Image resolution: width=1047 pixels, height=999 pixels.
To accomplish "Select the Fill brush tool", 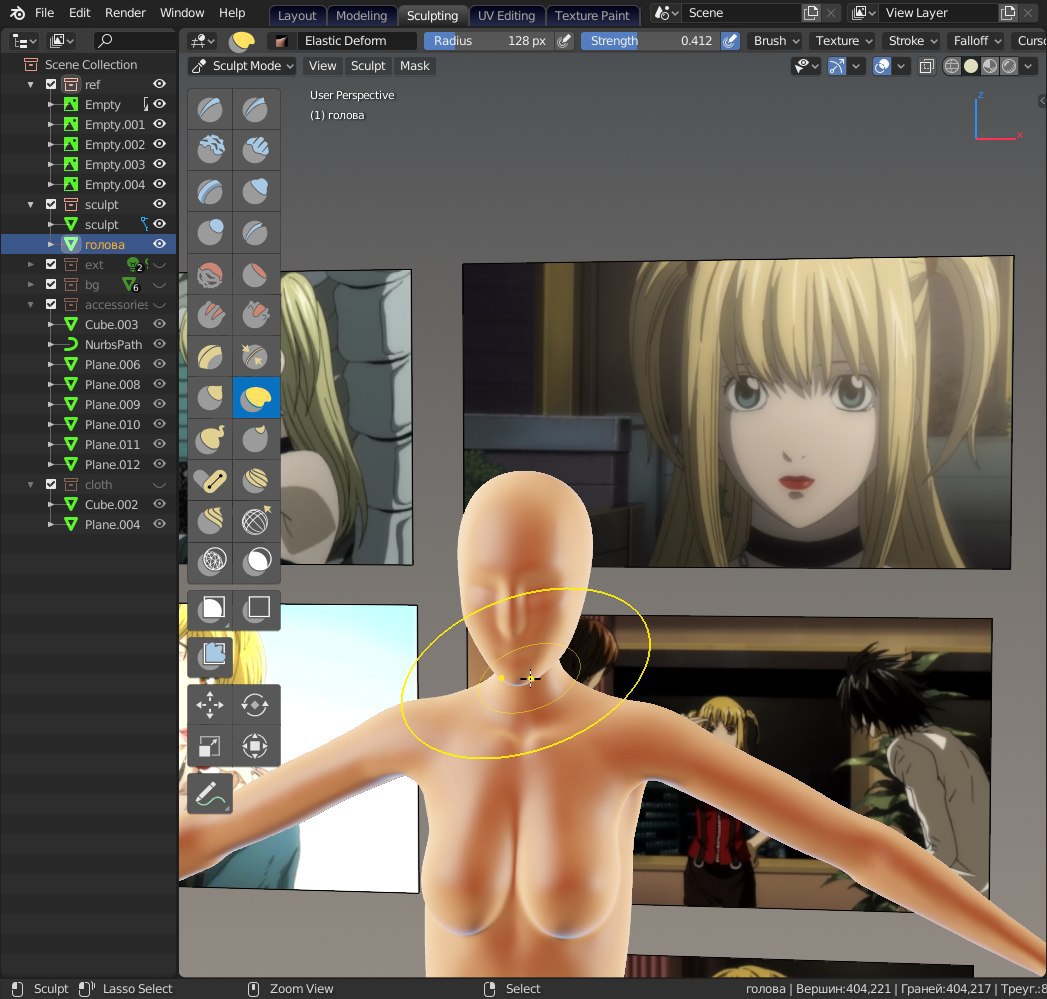I will tap(210, 315).
